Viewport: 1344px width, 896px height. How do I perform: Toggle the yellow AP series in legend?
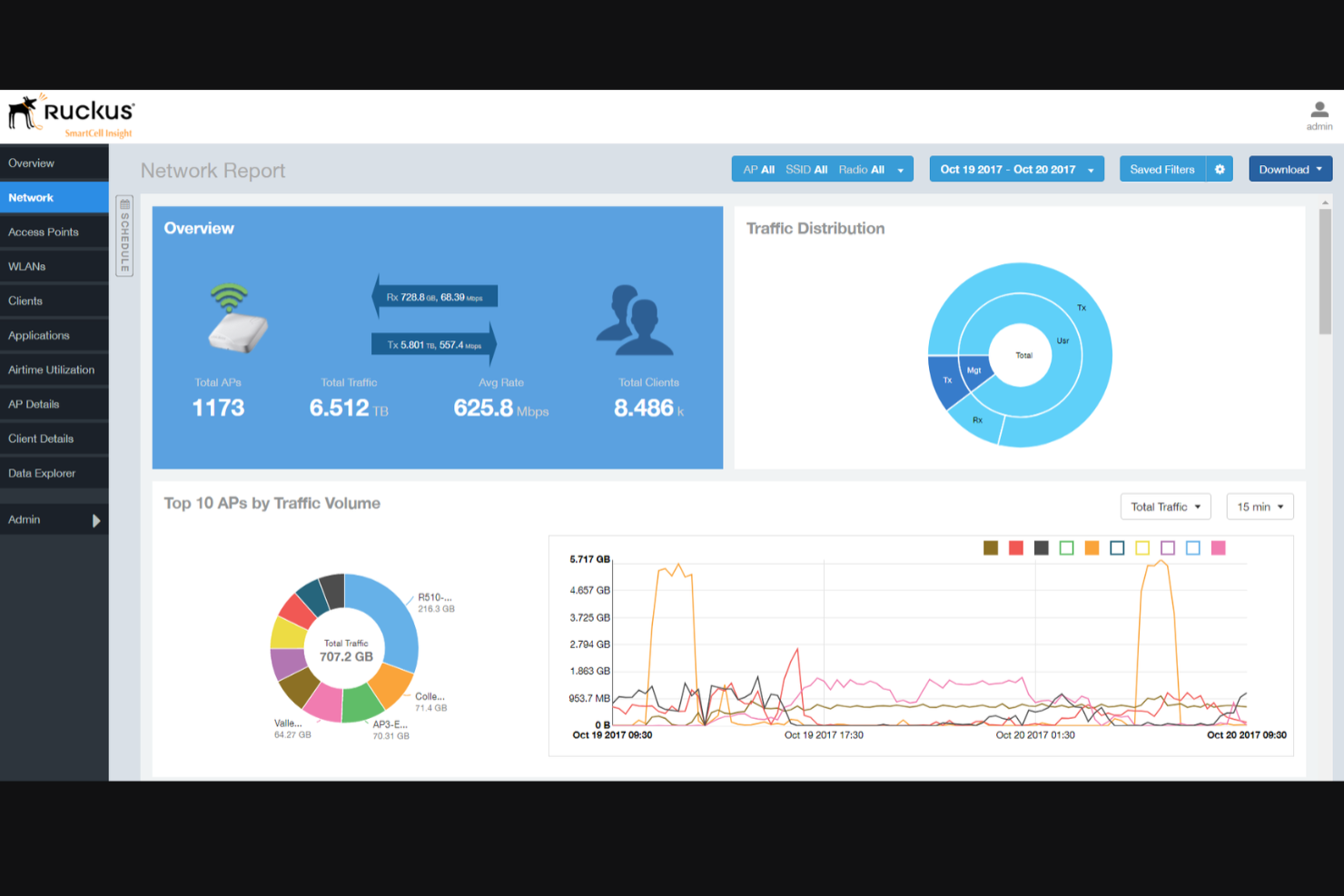tap(1142, 547)
